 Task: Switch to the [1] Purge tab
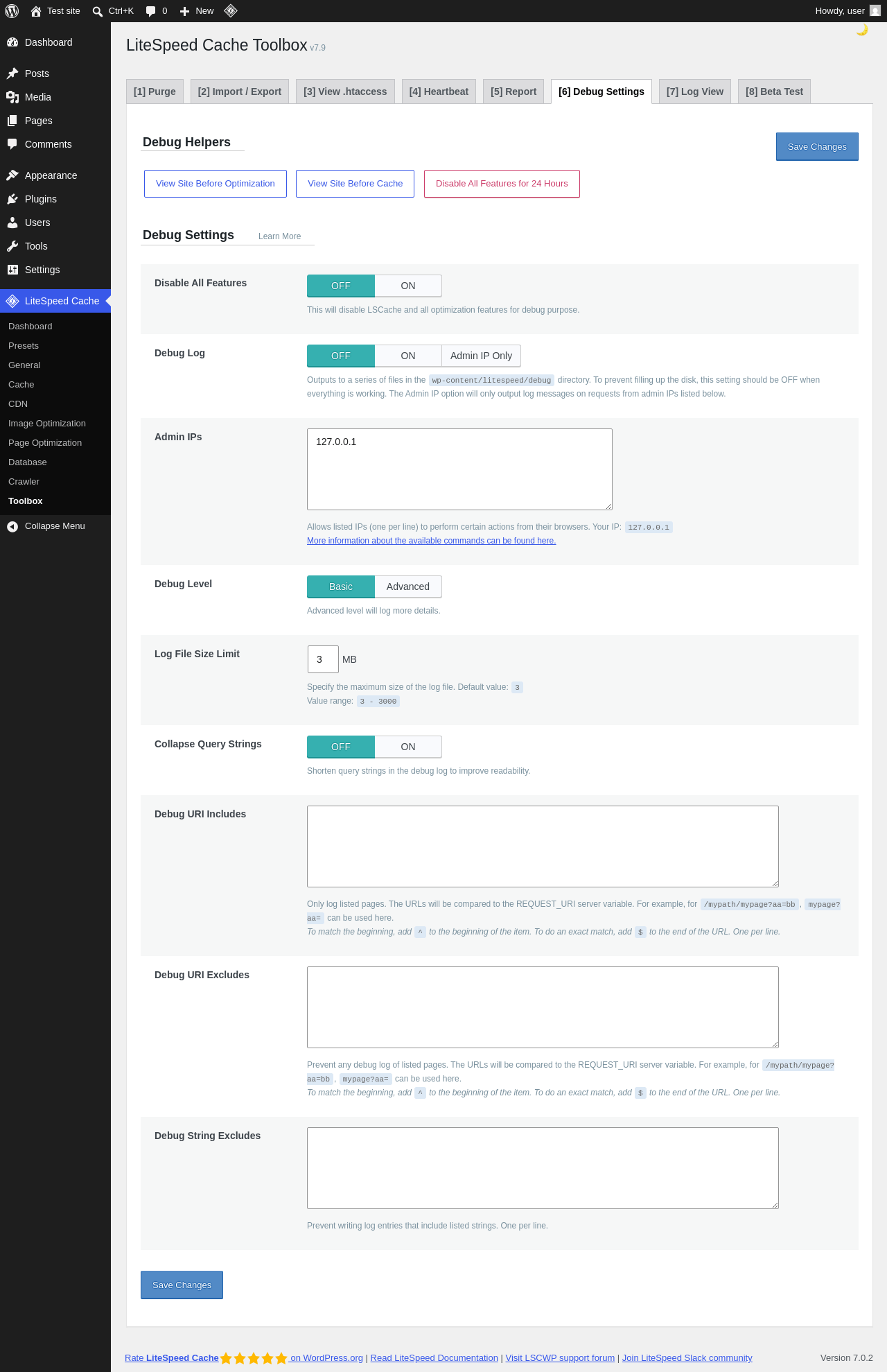155,92
